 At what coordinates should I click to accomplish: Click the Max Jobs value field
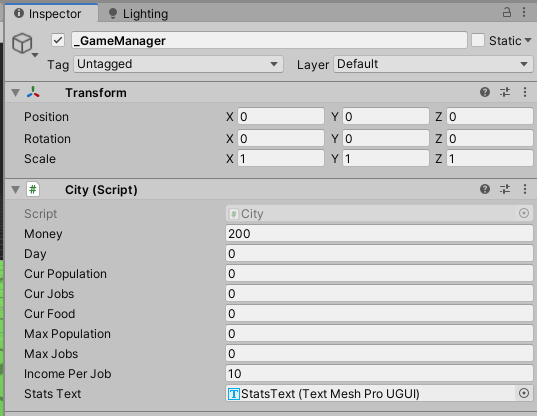pyautogui.click(x=379, y=354)
